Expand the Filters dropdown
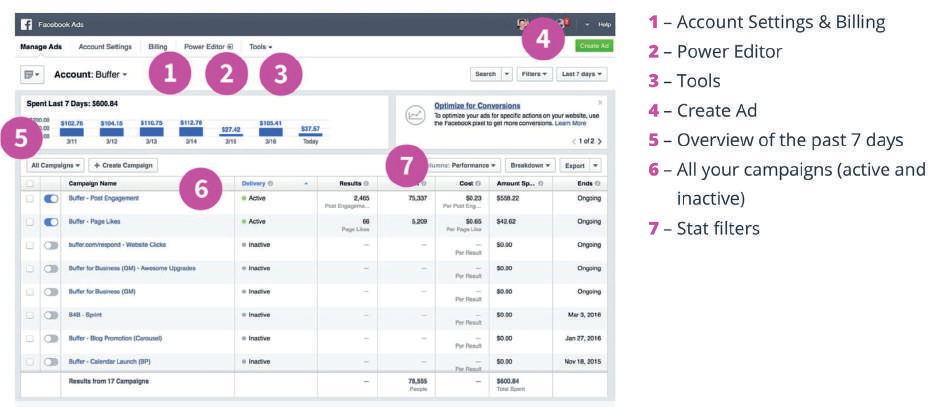 tap(534, 74)
